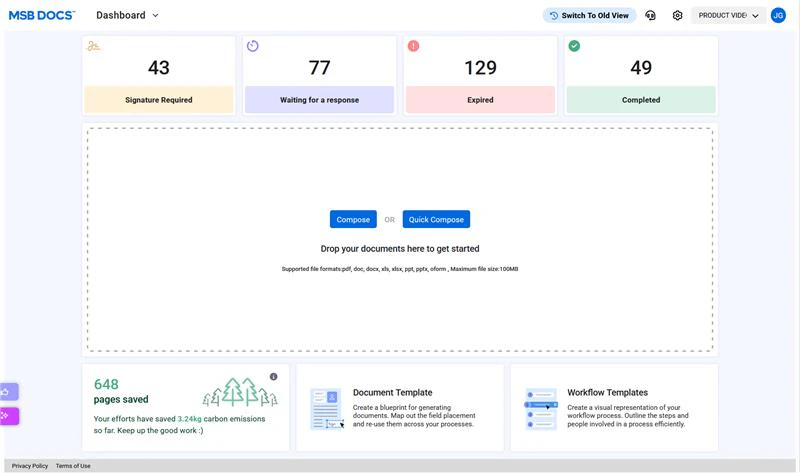Open the JG user avatar menu
This screenshot has width=800, height=473.
tap(778, 15)
